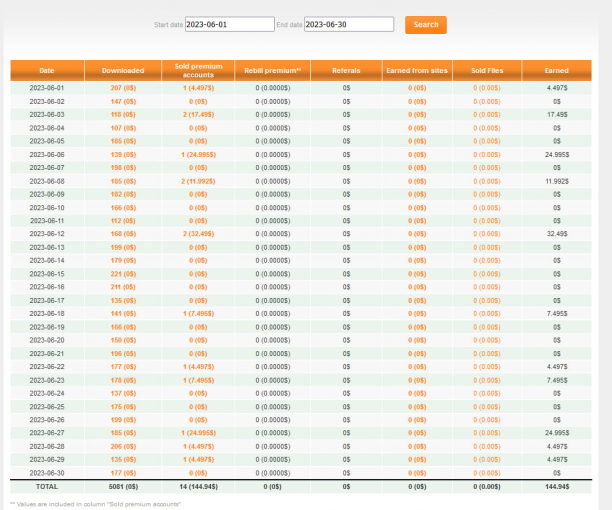Click the orange Search button
Viewport: 612px width, 510px height.
[x=426, y=25]
